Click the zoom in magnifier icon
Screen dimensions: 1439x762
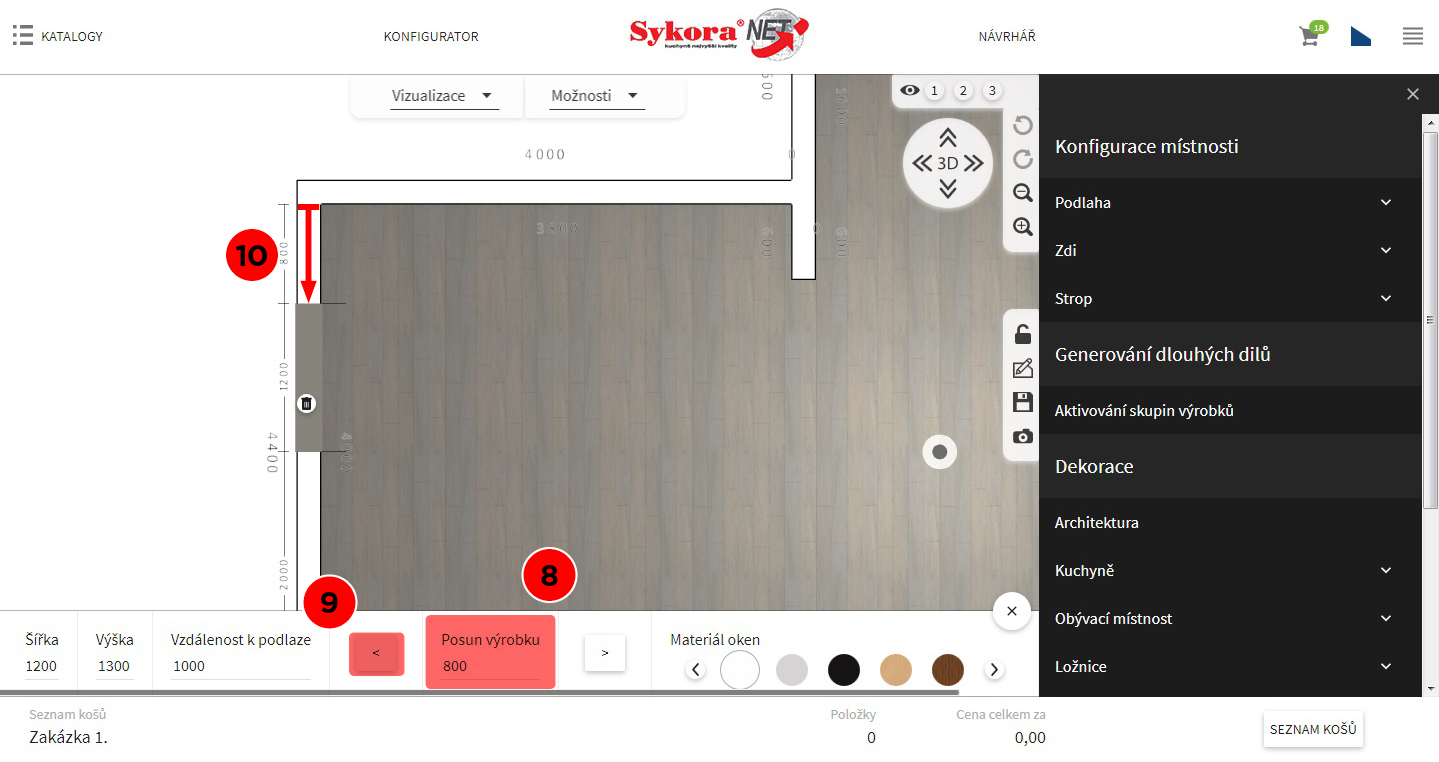pos(1022,227)
